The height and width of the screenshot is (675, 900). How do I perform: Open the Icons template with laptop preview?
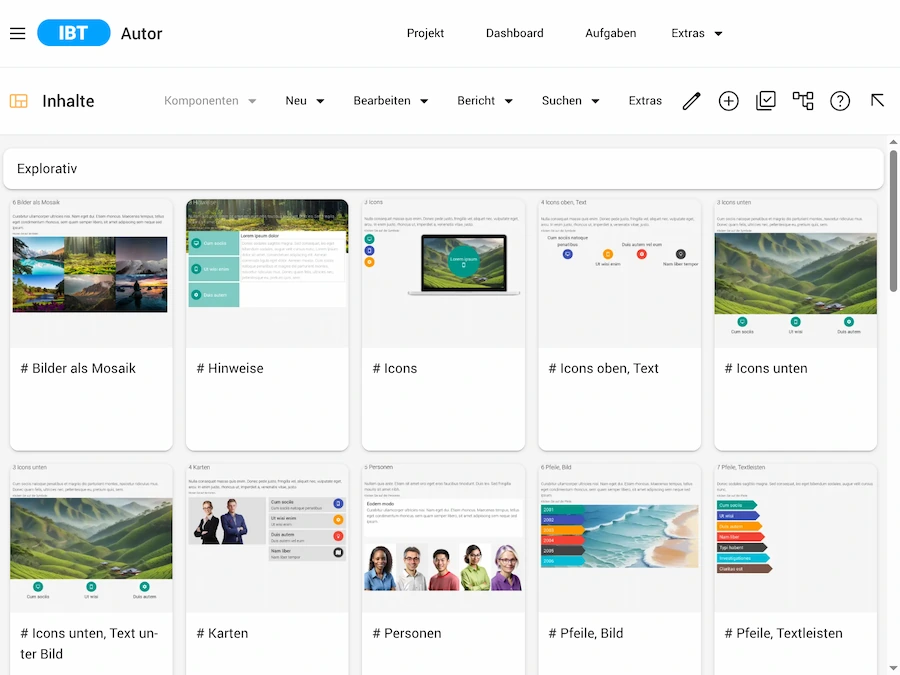[443, 273]
